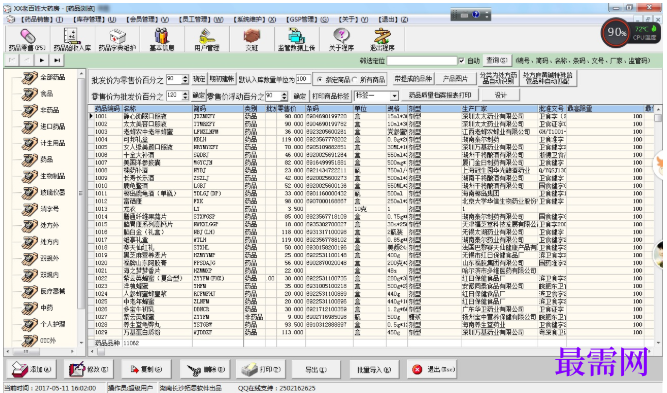The width and height of the screenshot is (667, 393).
Task: Click the next-record navigation arrow
Action: 42,60
